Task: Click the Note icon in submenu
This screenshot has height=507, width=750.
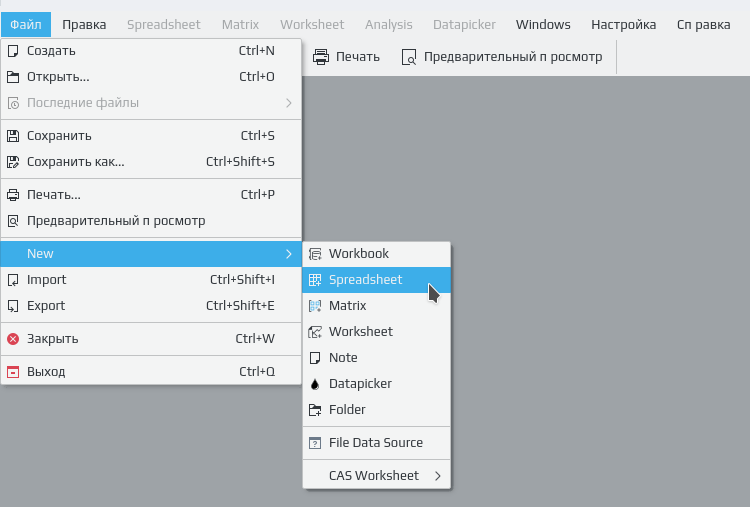Action: tap(315, 358)
